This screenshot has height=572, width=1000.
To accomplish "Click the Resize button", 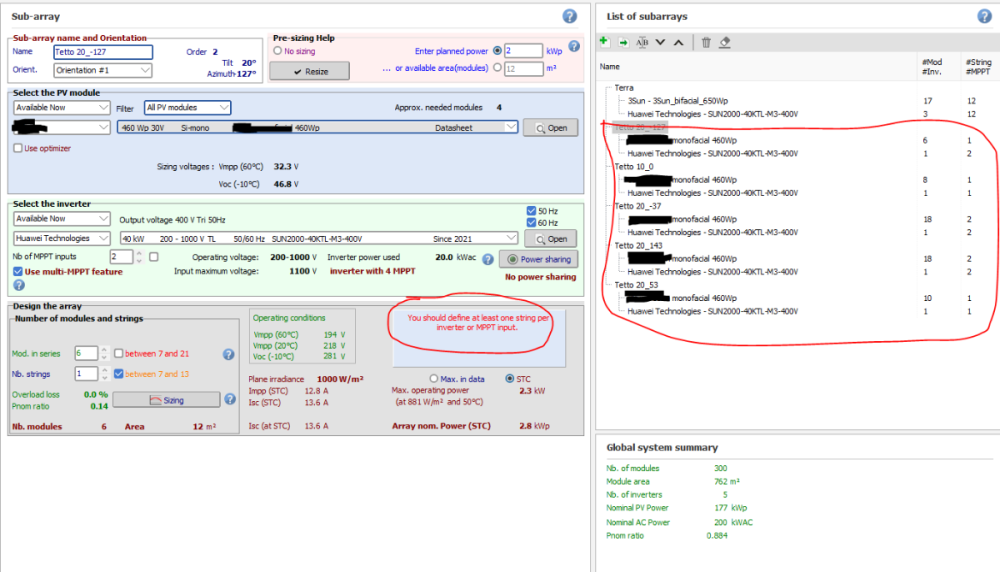I will 310,71.
